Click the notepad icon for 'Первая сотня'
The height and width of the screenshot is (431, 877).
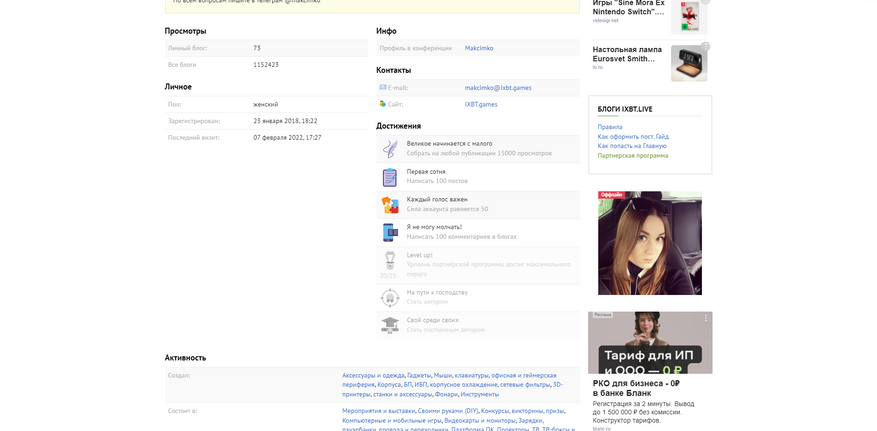pos(390,177)
